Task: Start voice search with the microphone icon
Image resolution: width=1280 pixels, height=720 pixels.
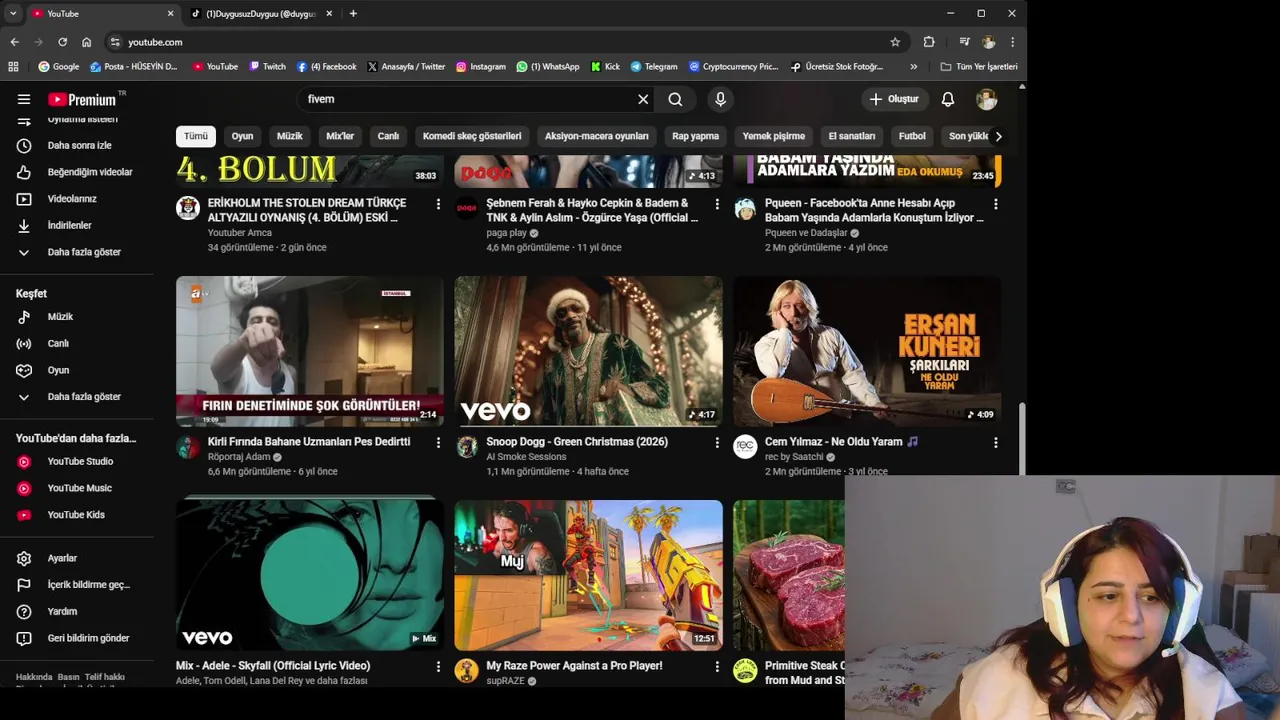Action: pos(720,99)
